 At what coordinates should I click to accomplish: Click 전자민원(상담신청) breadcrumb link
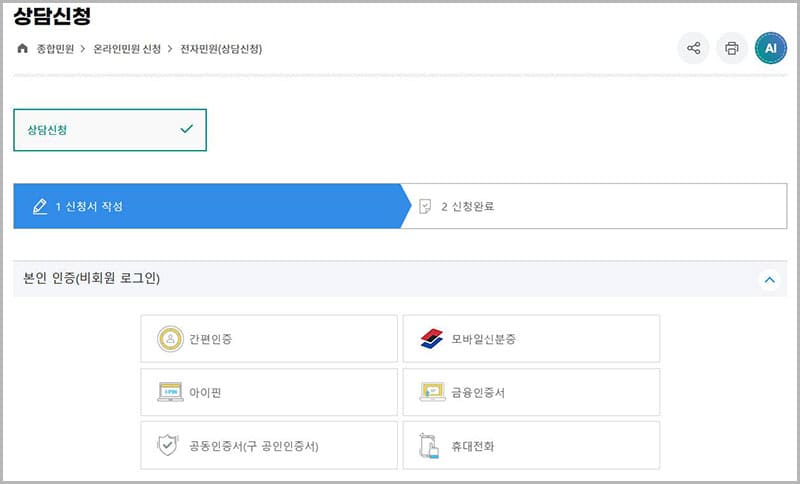(x=221, y=48)
